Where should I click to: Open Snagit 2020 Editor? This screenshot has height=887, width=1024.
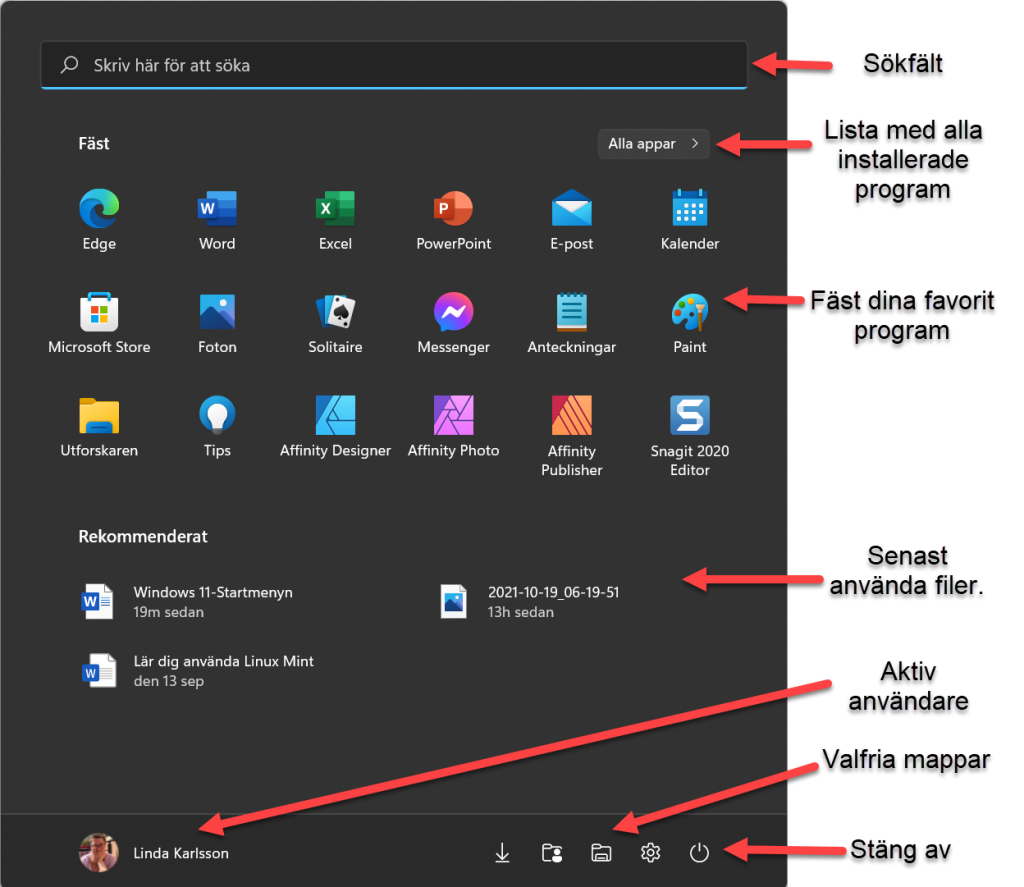pyautogui.click(x=690, y=436)
